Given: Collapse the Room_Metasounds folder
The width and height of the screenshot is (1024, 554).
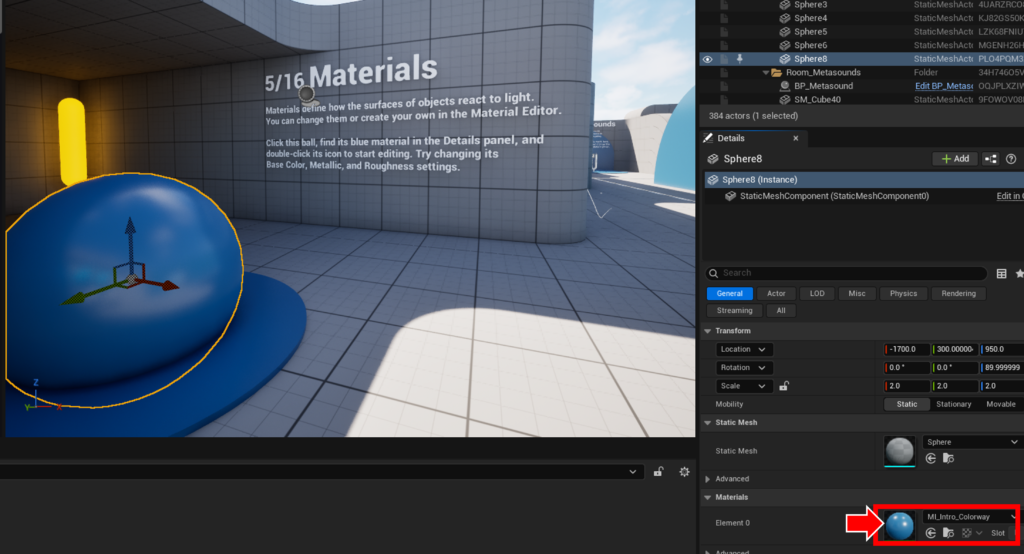Looking at the screenshot, I should 765,73.
